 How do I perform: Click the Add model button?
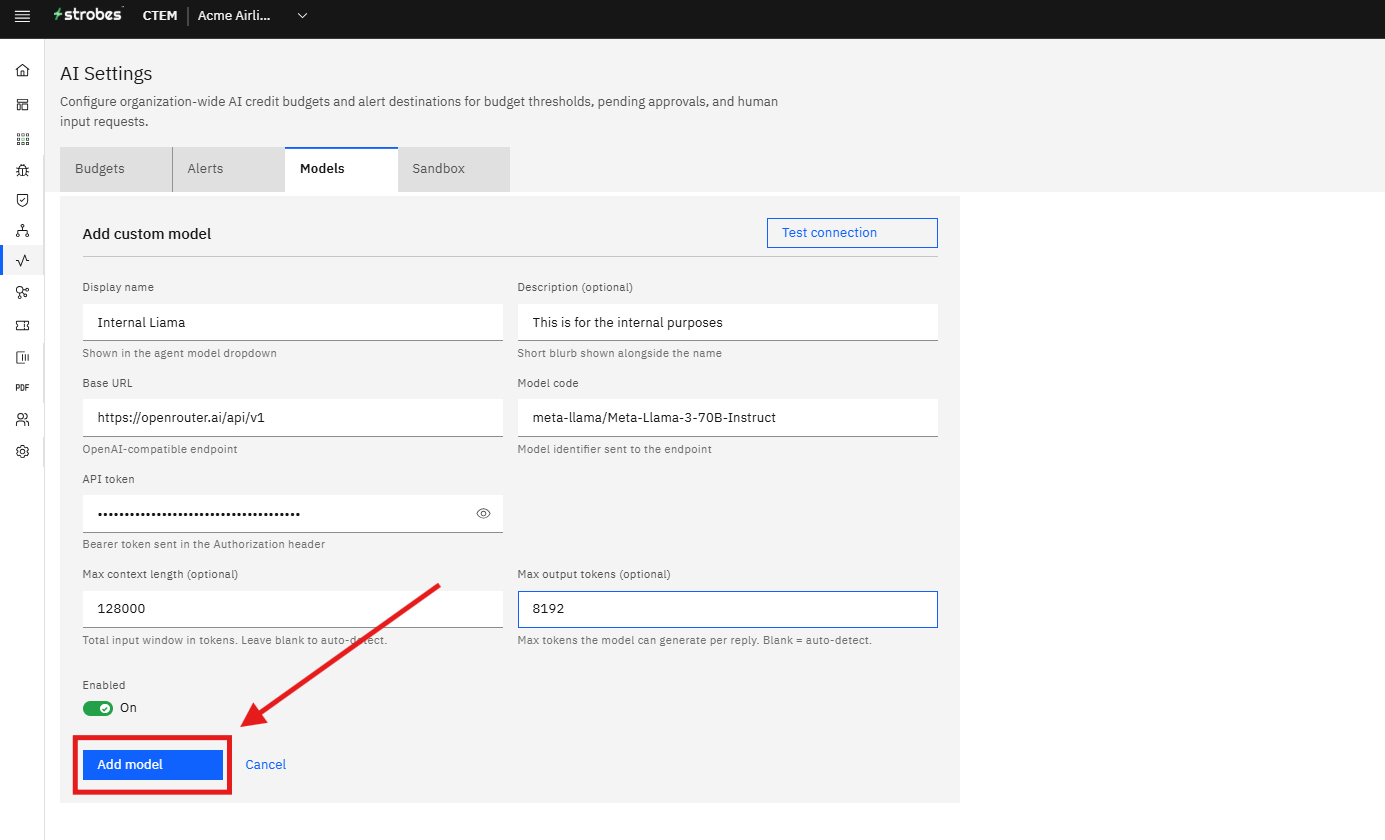[x=153, y=765]
